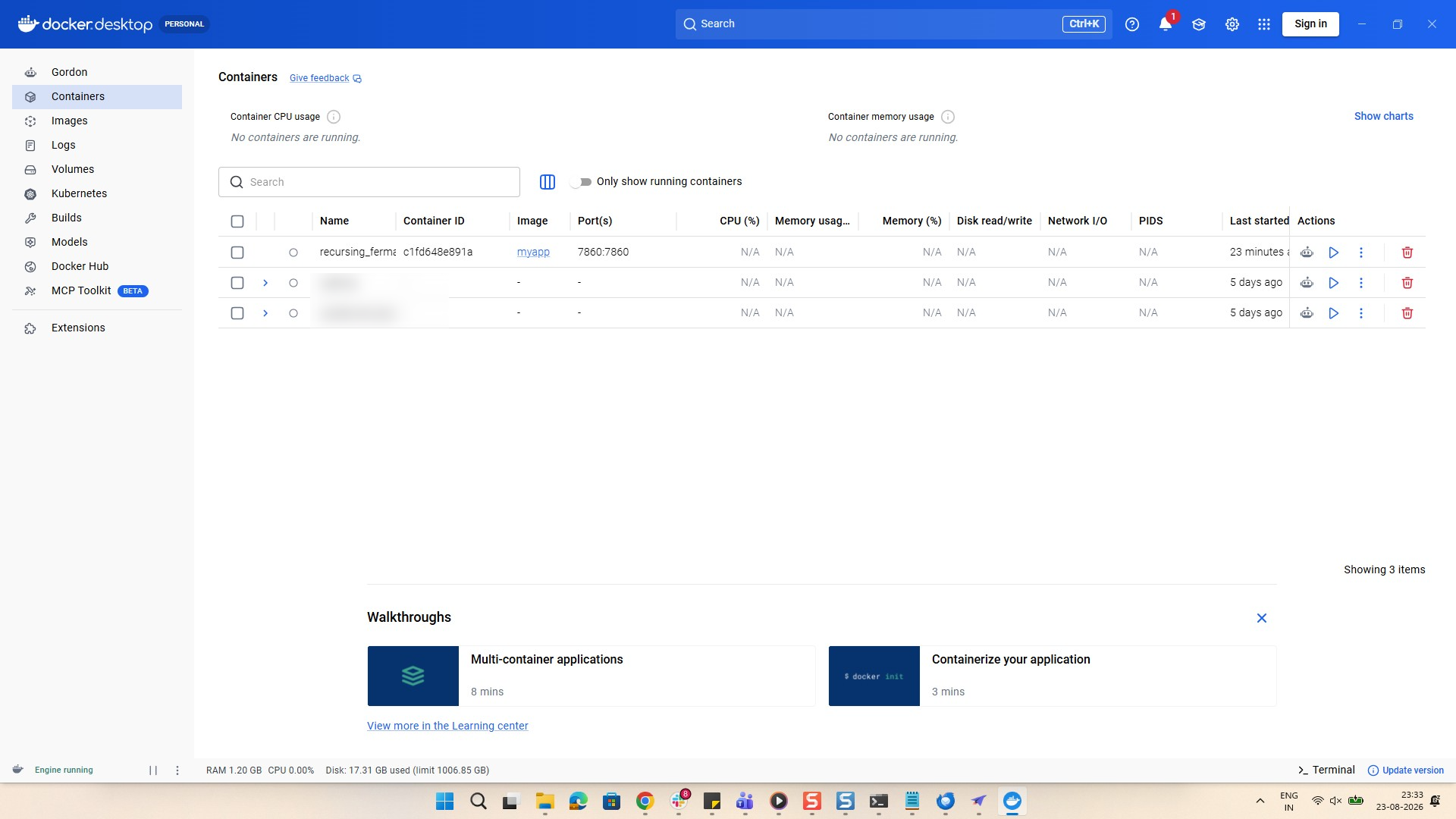Open Google Chrome from taskbar
This screenshot has width=1456, height=819.
[645, 801]
